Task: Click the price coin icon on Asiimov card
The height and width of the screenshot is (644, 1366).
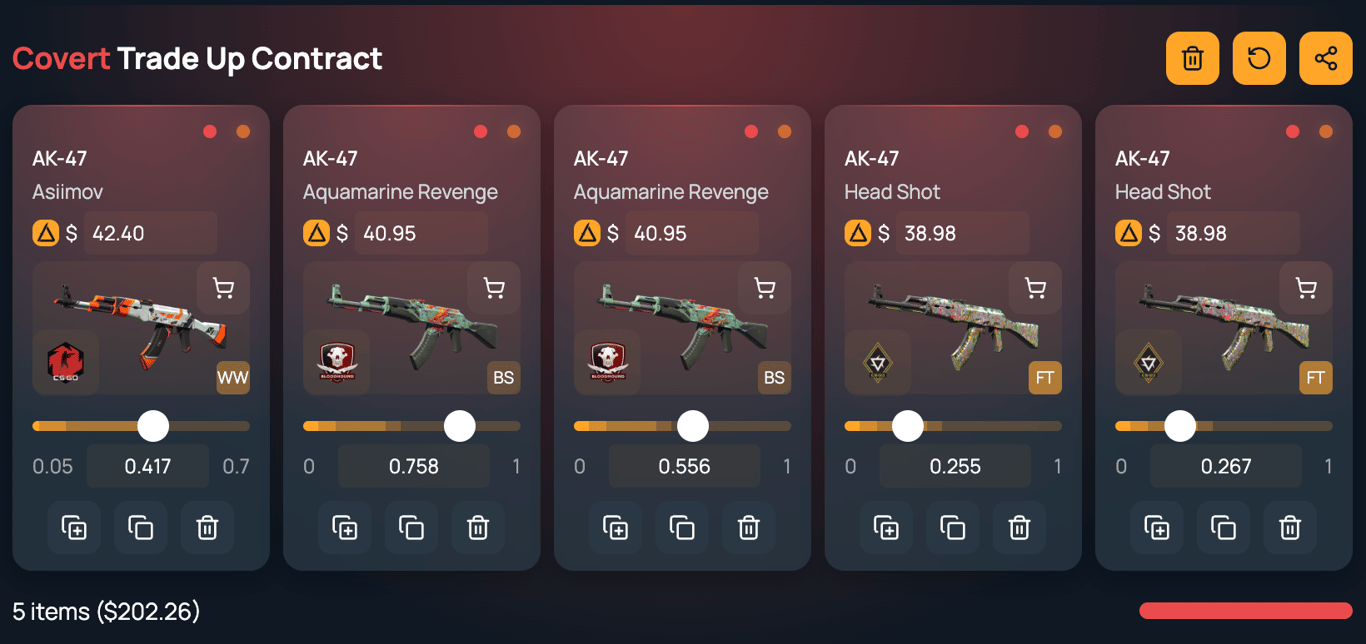Action: click(x=45, y=233)
